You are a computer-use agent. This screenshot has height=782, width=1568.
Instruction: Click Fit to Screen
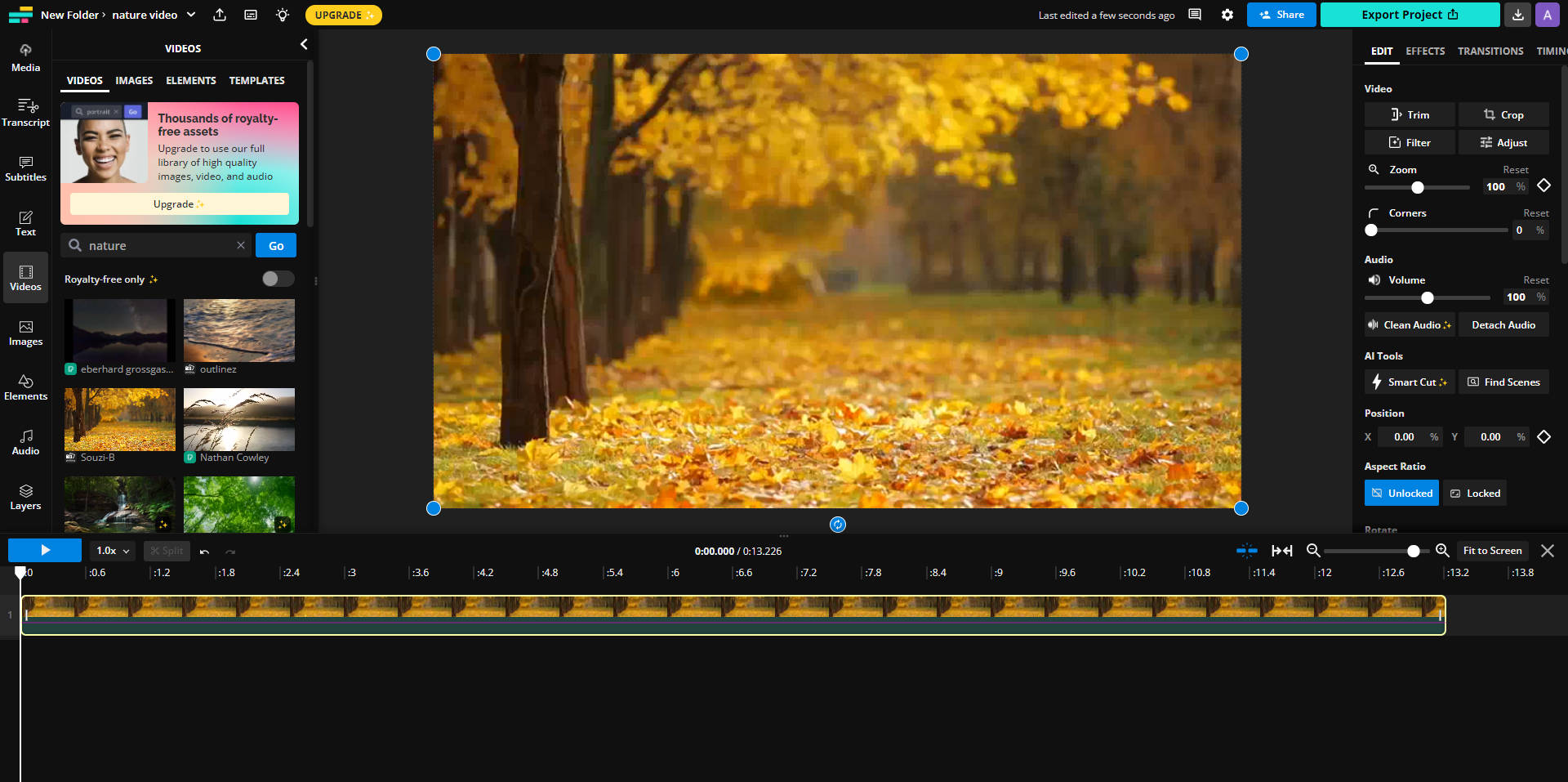[x=1492, y=551]
